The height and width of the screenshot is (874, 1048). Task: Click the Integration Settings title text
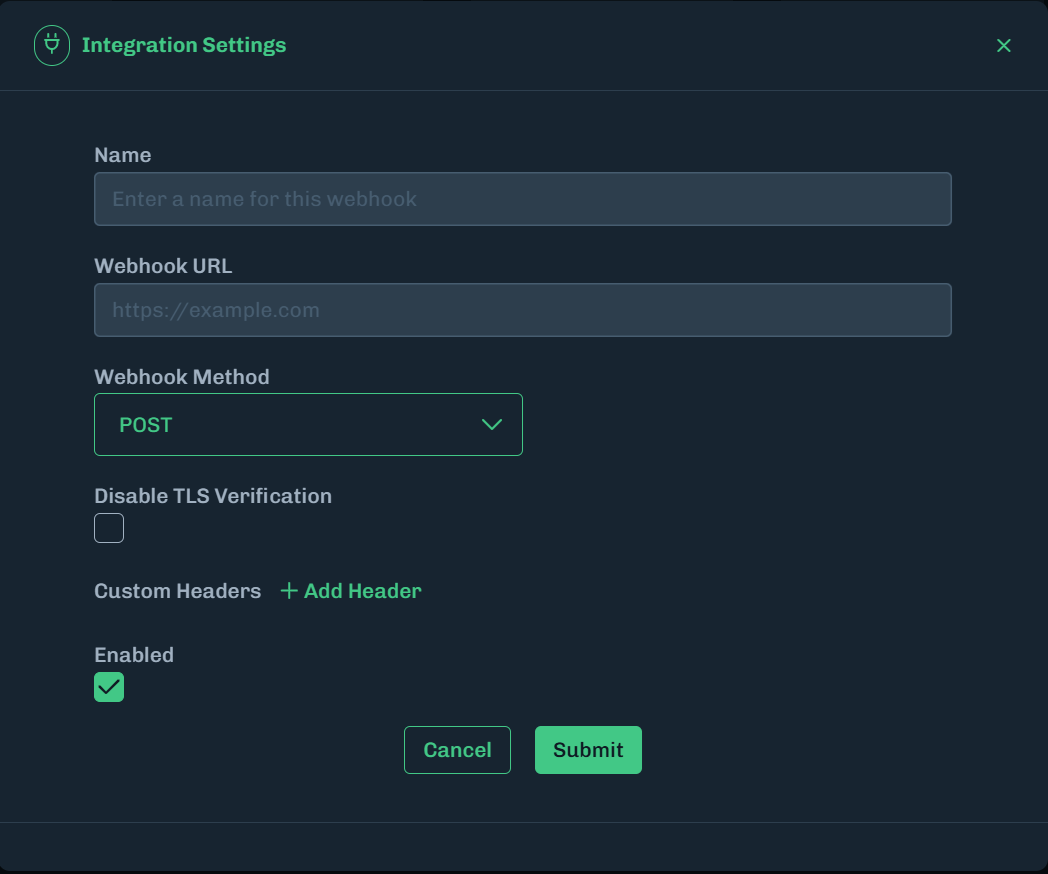184,46
